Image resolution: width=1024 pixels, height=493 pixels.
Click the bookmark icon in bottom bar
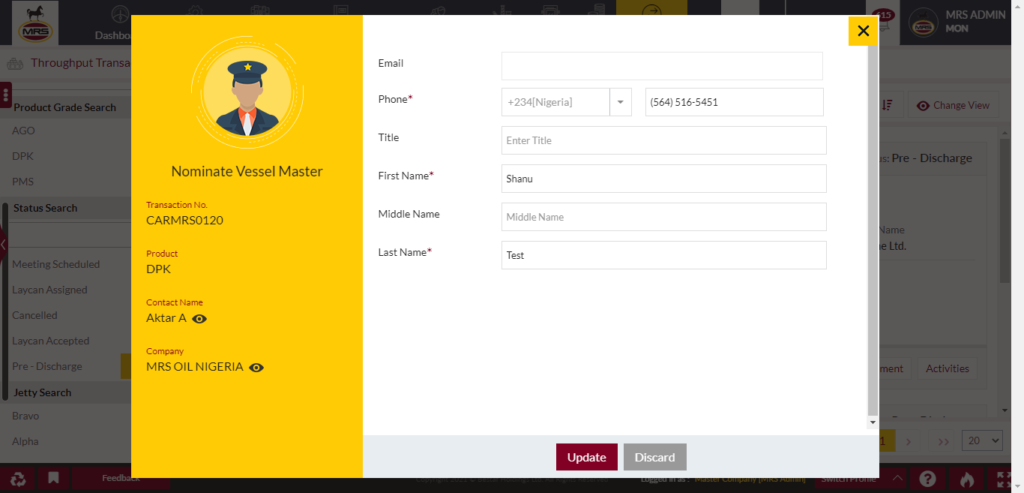(x=54, y=479)
